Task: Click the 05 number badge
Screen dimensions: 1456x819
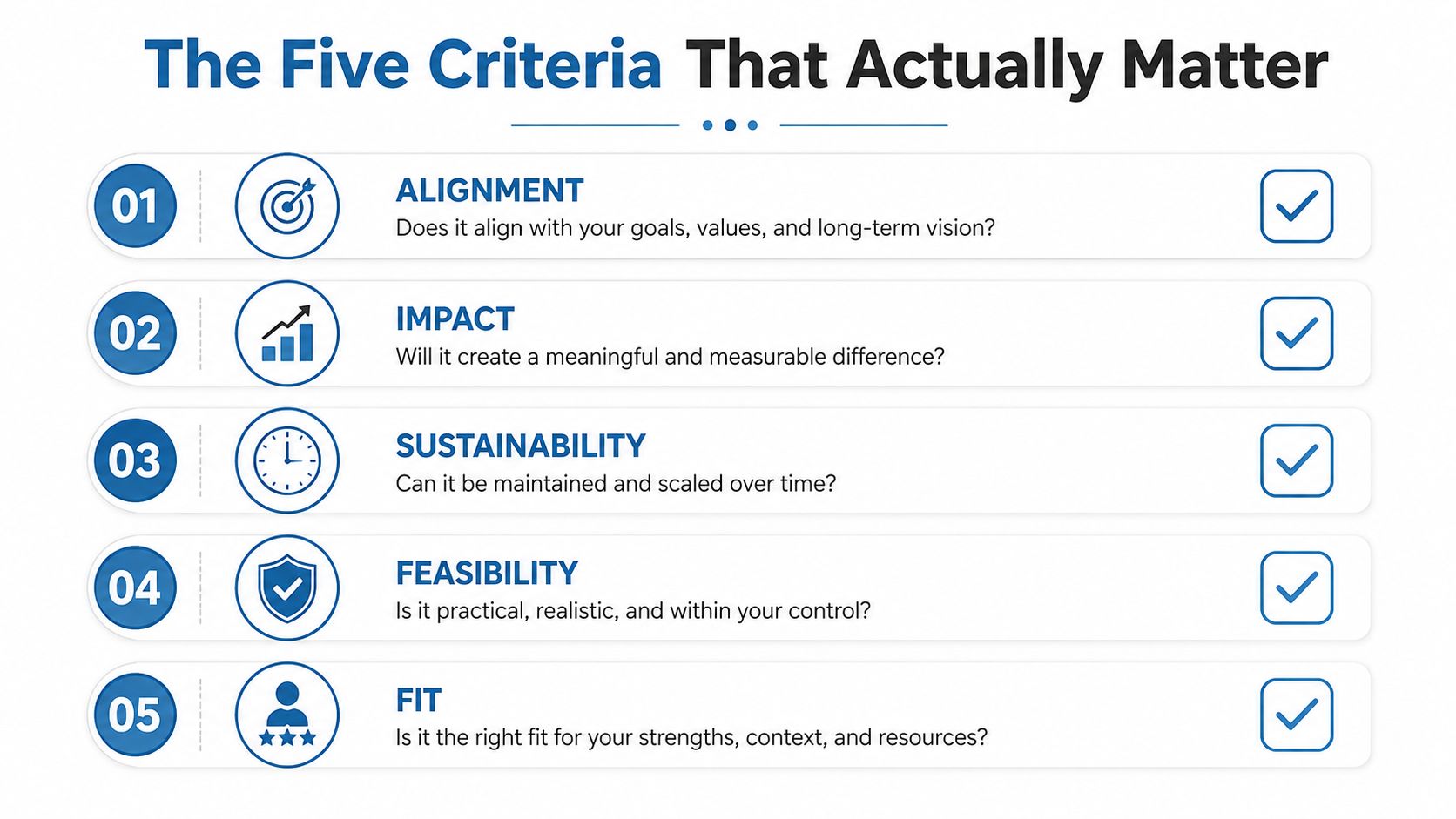Action: pyautogui.click(x=135, y=715)
